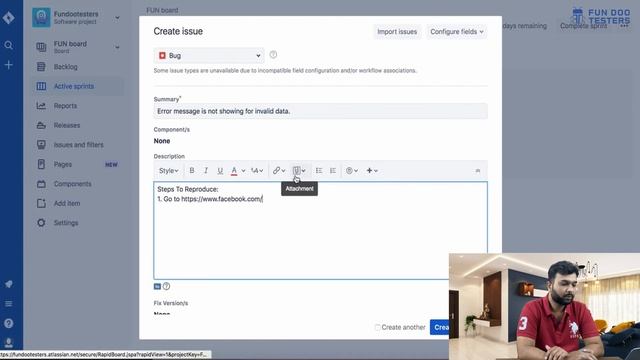Click the Reports chart icon
This screenshot has height=360, width=640.
(x=41, y=106)
